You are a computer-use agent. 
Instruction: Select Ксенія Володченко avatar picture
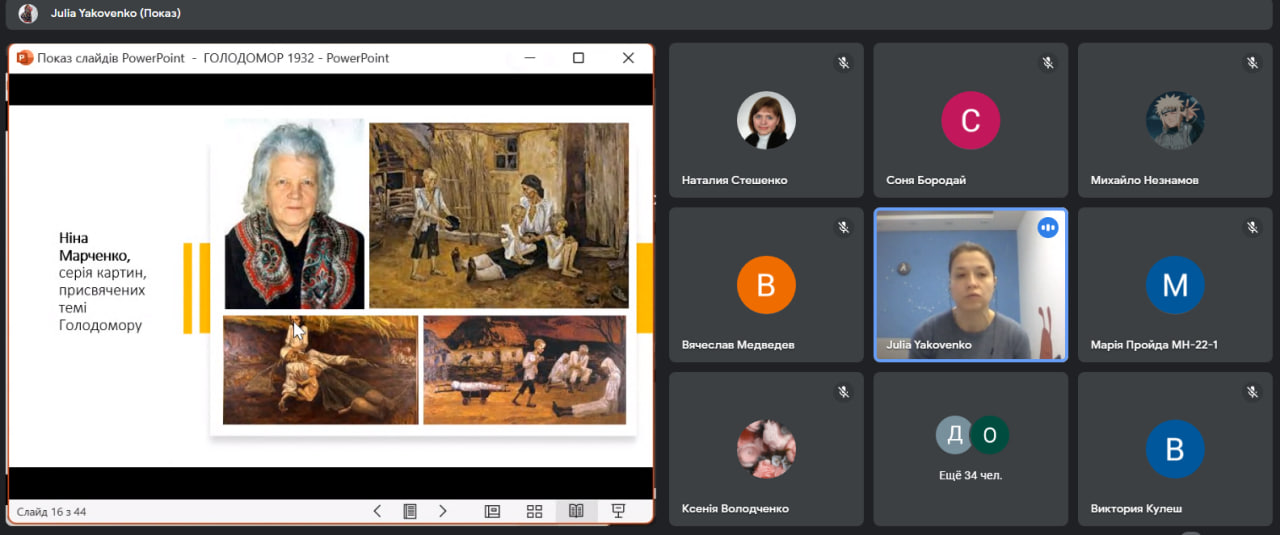[x=766, y=449]
